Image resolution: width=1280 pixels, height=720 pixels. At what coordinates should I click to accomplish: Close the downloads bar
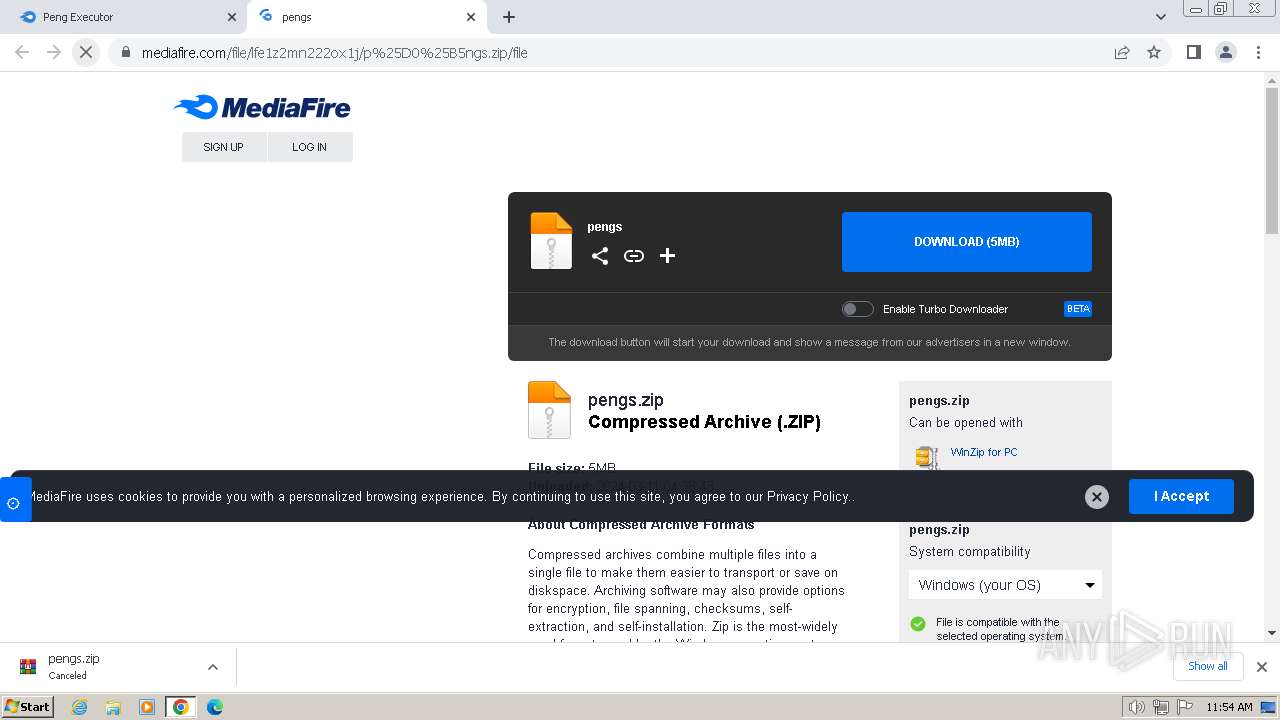coord(1262,667)
